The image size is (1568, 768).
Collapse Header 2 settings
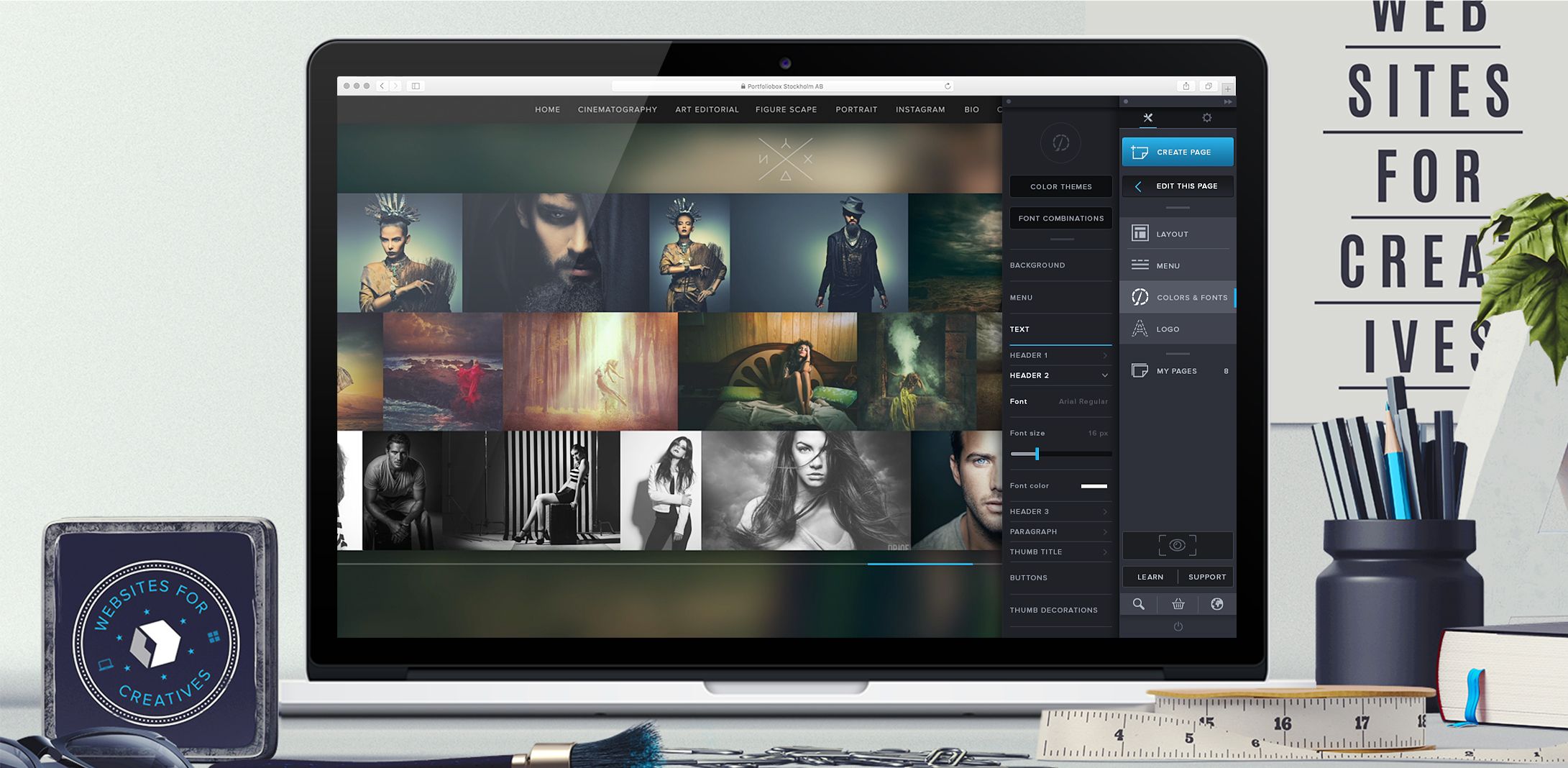1060,375
